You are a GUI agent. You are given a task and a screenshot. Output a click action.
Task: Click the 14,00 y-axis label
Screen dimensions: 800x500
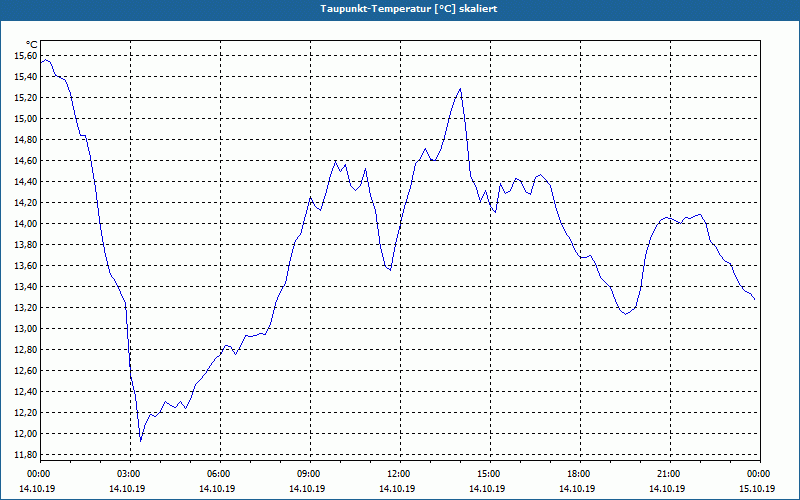pos(25,223)
